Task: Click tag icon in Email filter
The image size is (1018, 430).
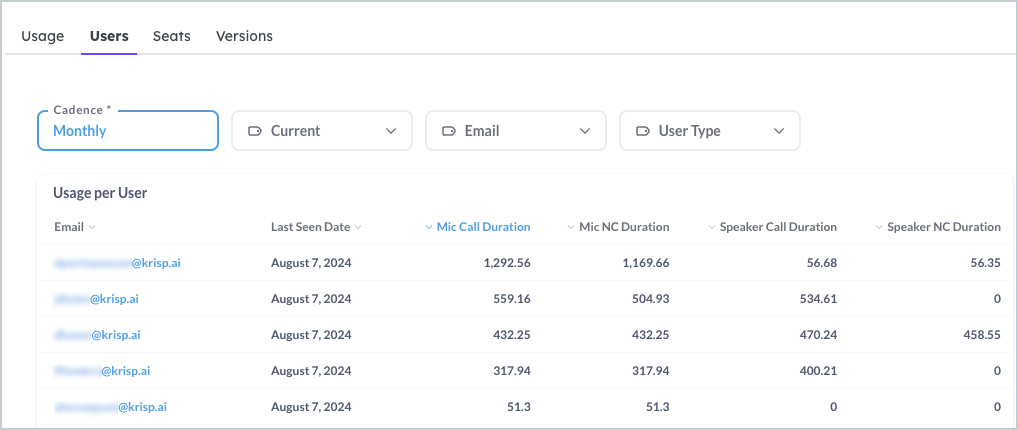Action: 449,131
